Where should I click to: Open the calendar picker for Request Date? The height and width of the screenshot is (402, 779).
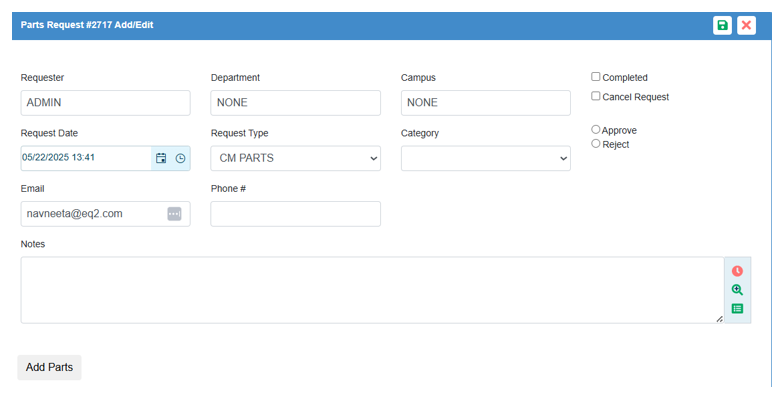pos(161,158)
